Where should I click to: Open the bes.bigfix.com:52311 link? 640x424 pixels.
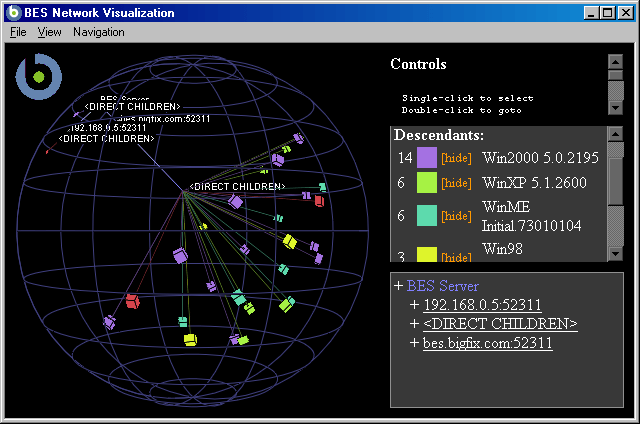point(487,343)
